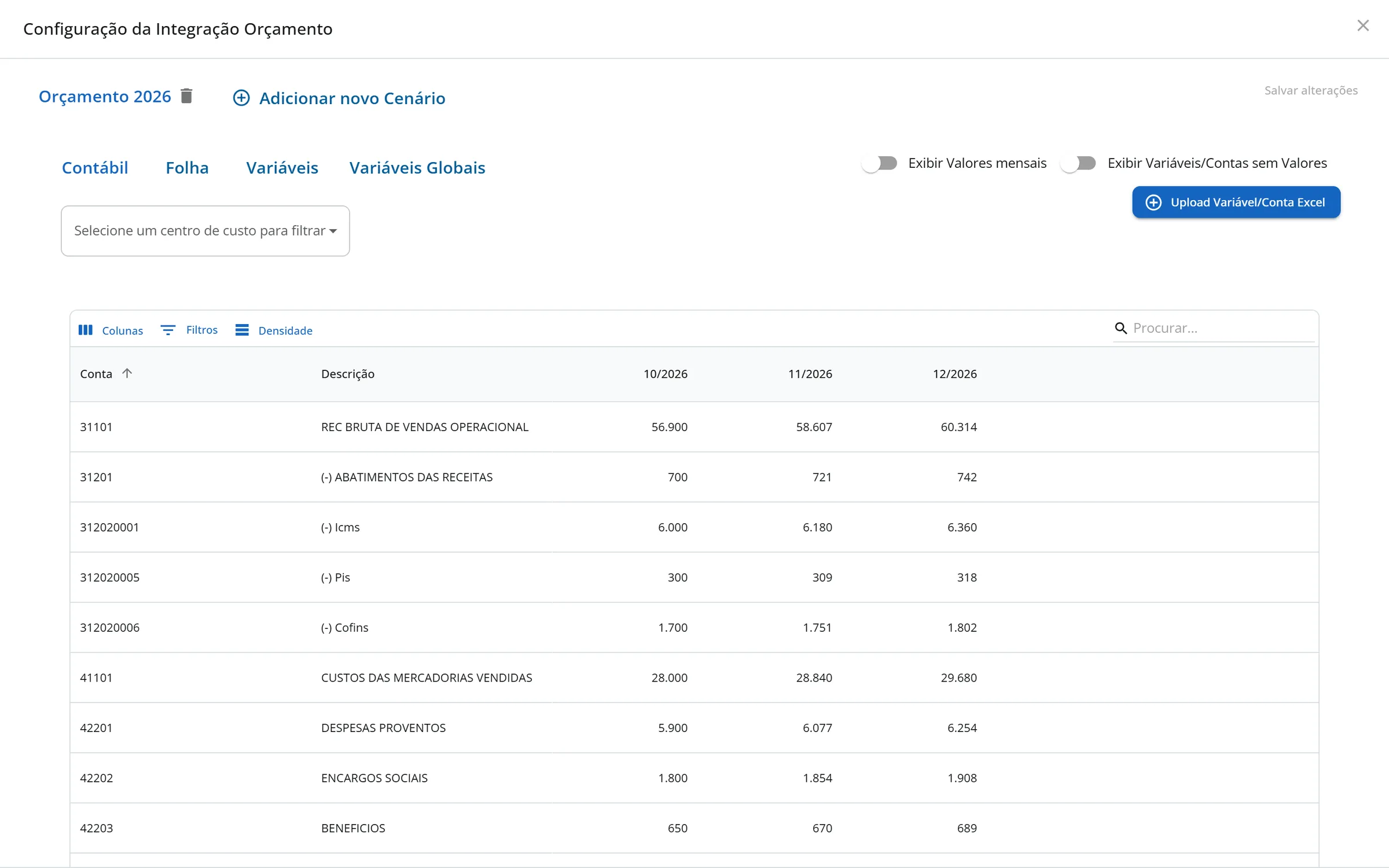Switch to the Contábil tab
Viewport: 1389px width, 868px height.
pyautogui.click(x=95, y=168)
